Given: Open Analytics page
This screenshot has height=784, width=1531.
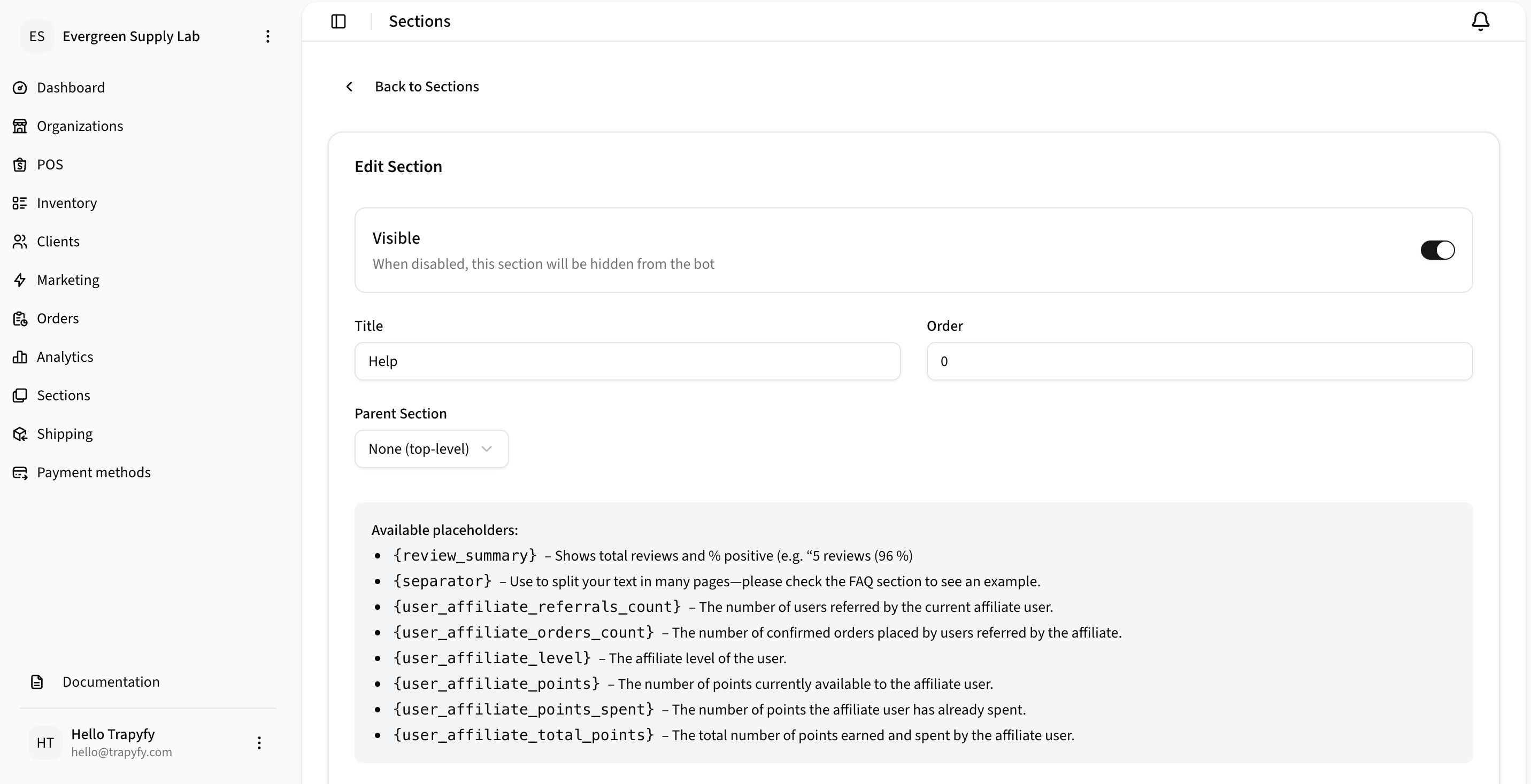Looking at the screenshot, I should coord(65,357).
